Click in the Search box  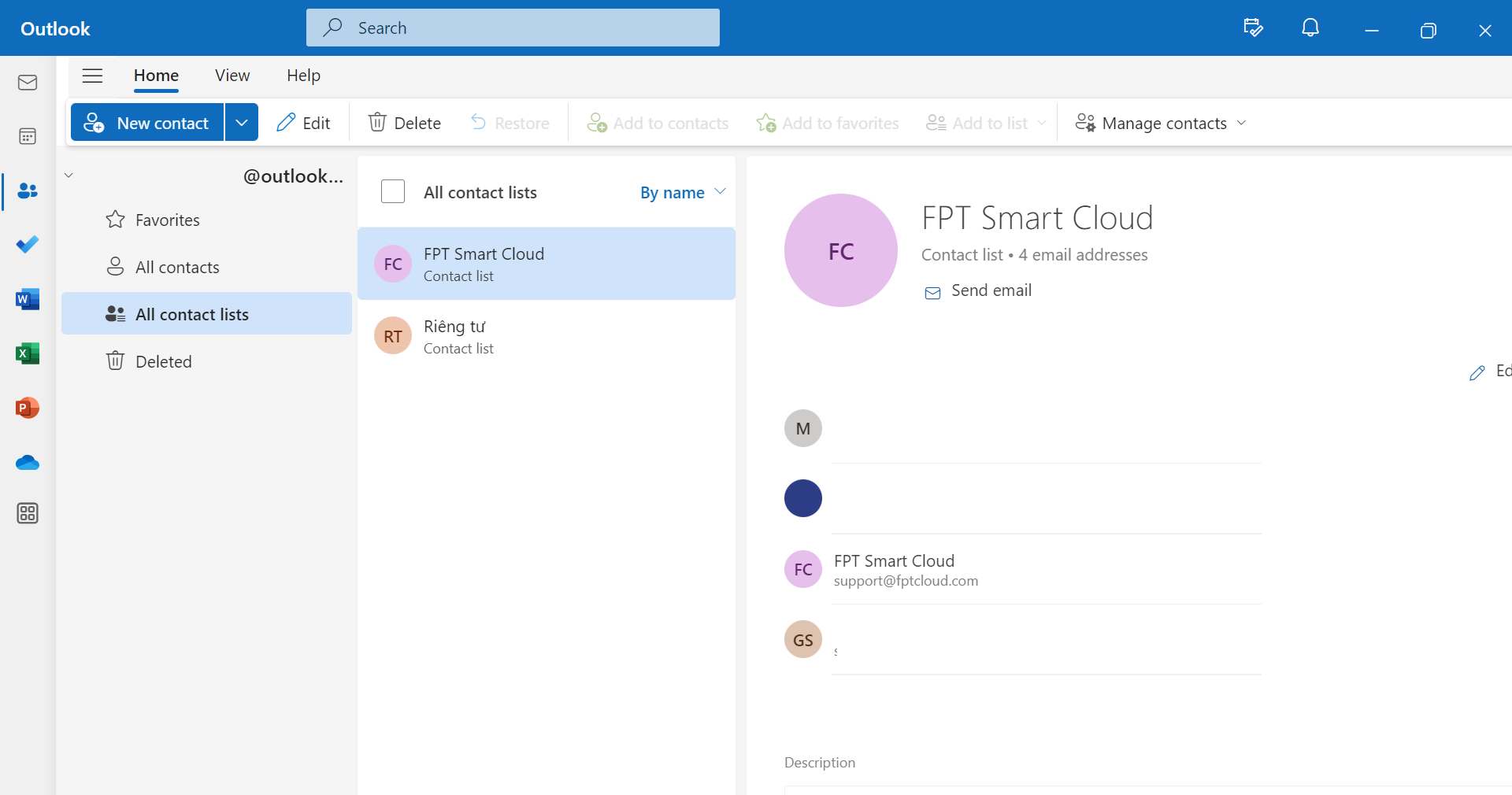pyautogui.click(x=513, y=28)
